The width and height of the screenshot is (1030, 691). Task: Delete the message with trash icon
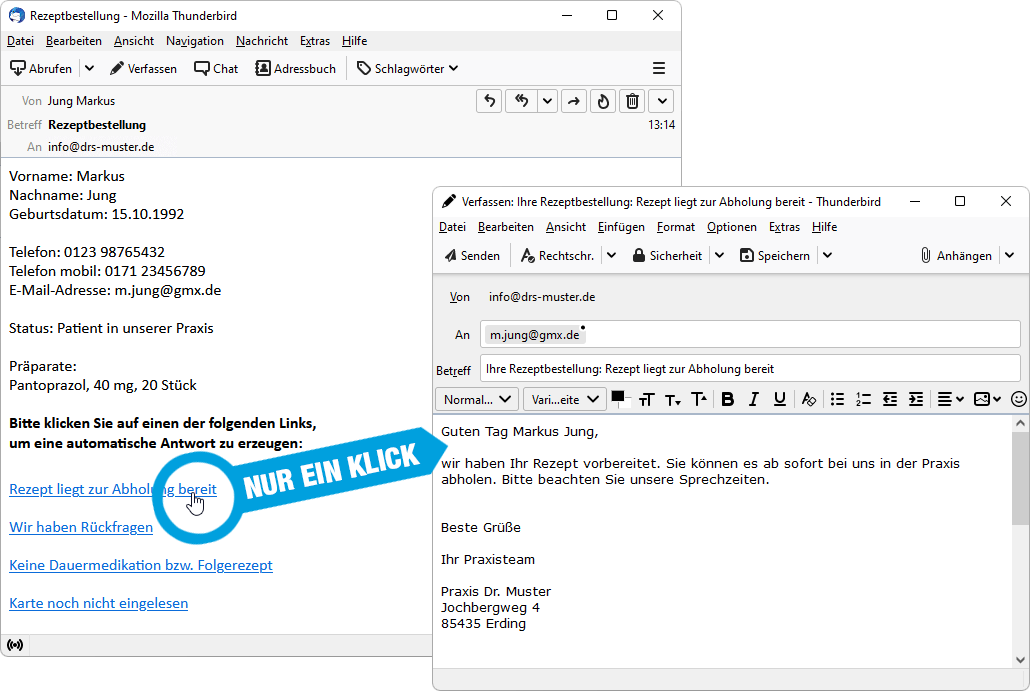tap(632, 101)
